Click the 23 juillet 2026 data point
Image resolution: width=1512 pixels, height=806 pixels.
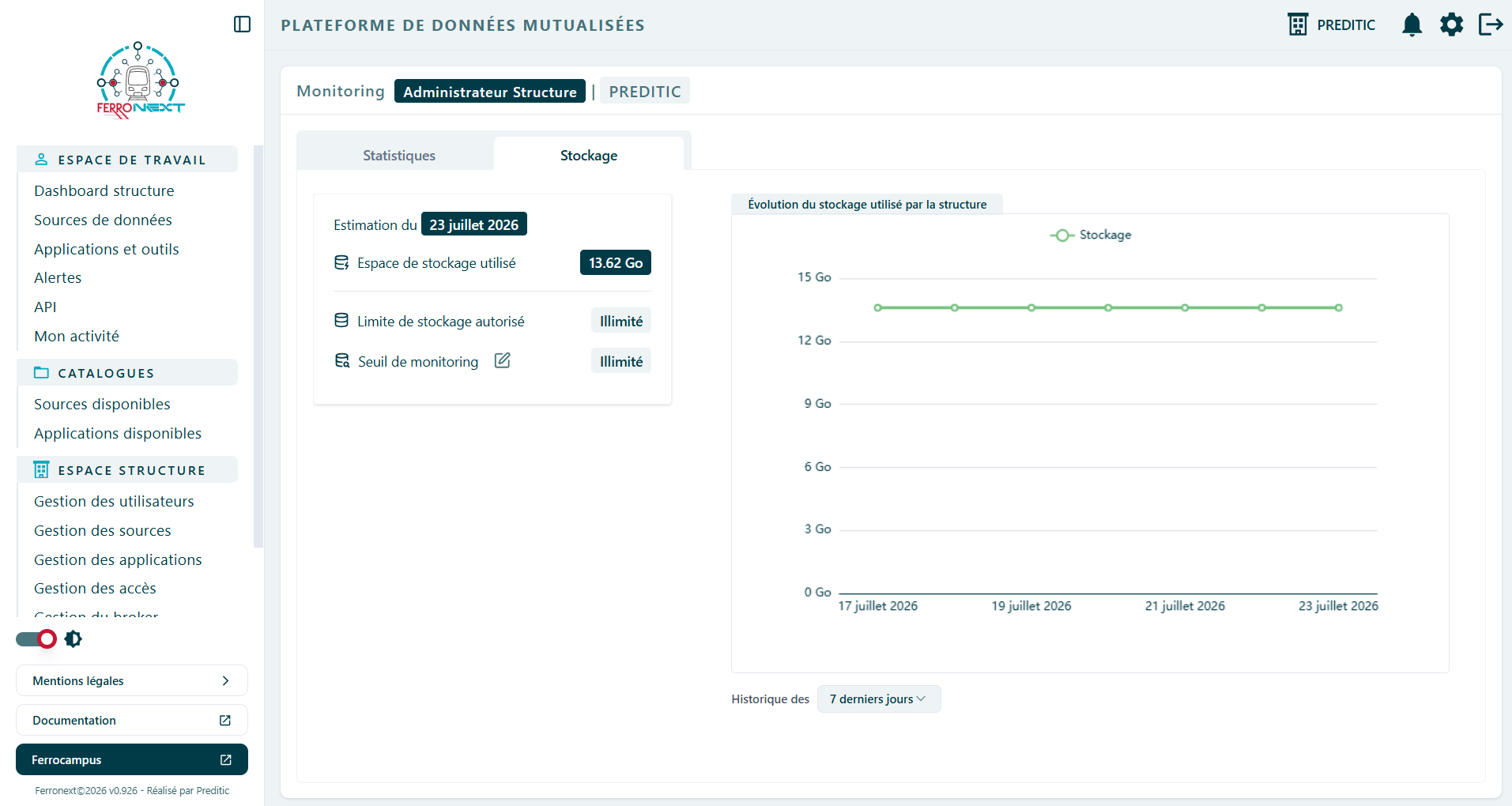click(x=1338, y=307)
